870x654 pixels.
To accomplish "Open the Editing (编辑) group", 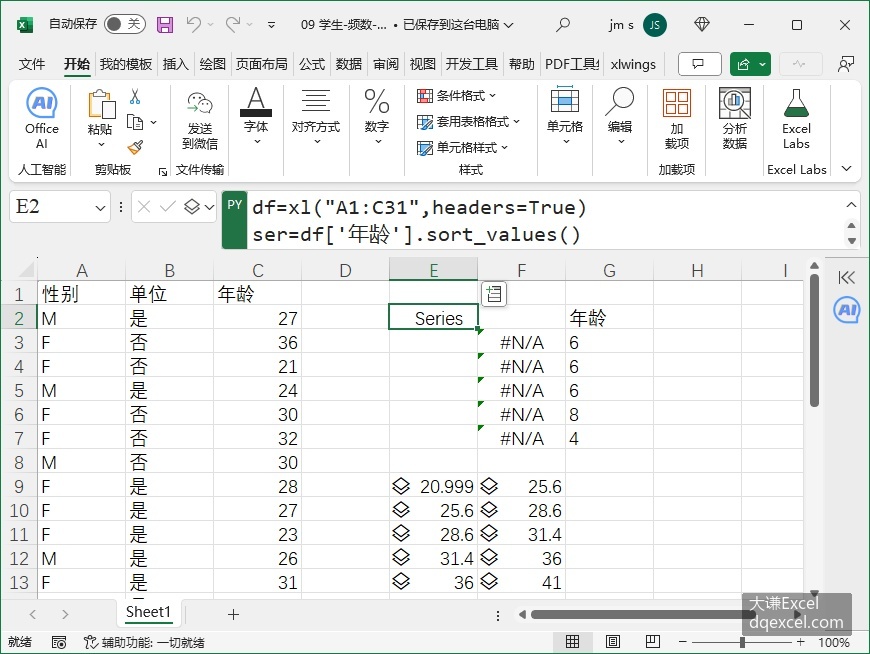I will coord(620,116).
